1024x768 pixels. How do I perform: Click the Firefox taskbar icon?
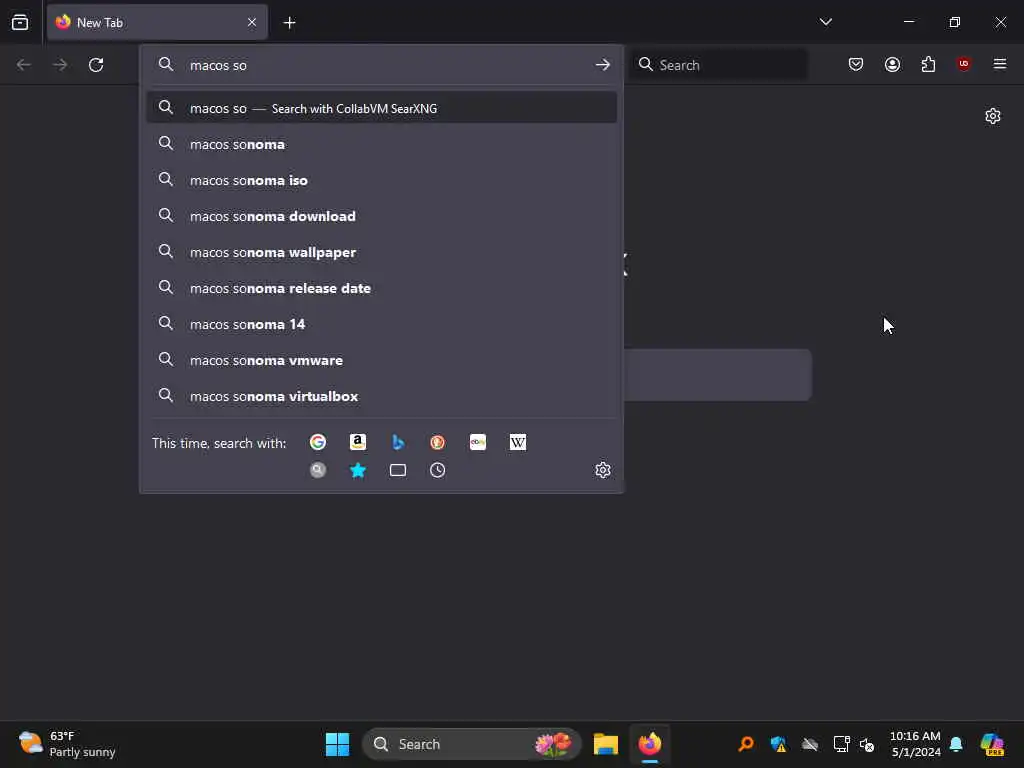click(x=650, y=744)
